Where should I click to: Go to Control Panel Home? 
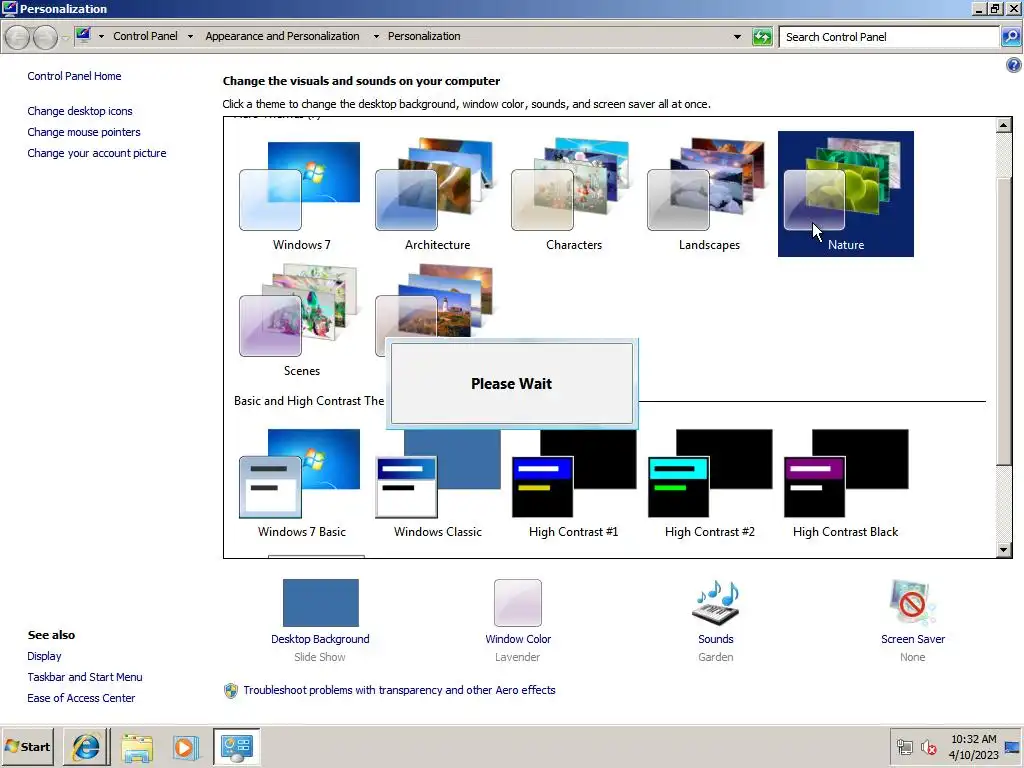[x=74, y=76]
